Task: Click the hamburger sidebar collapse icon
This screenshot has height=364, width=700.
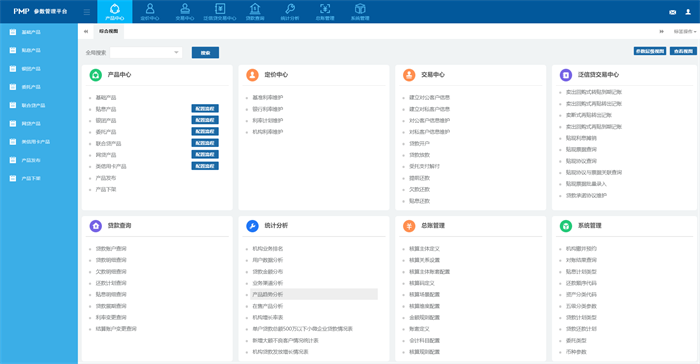Action: [x=87, y=12]
